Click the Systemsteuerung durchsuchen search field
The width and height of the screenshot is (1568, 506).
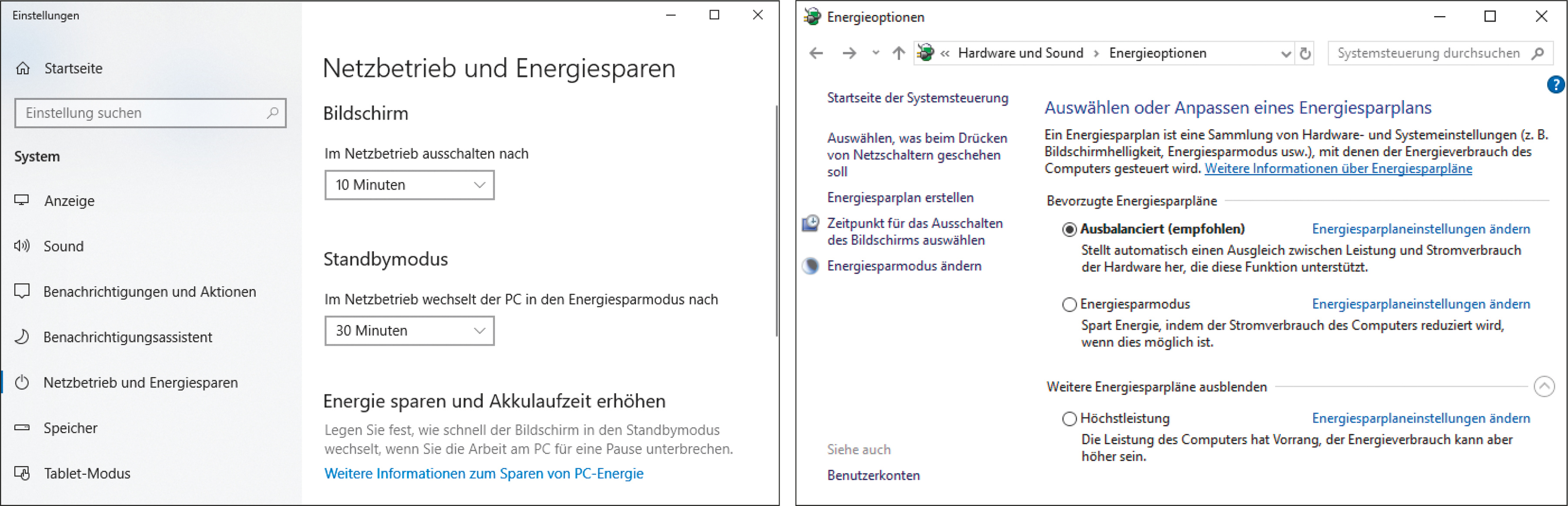(x=1428, y=54)
